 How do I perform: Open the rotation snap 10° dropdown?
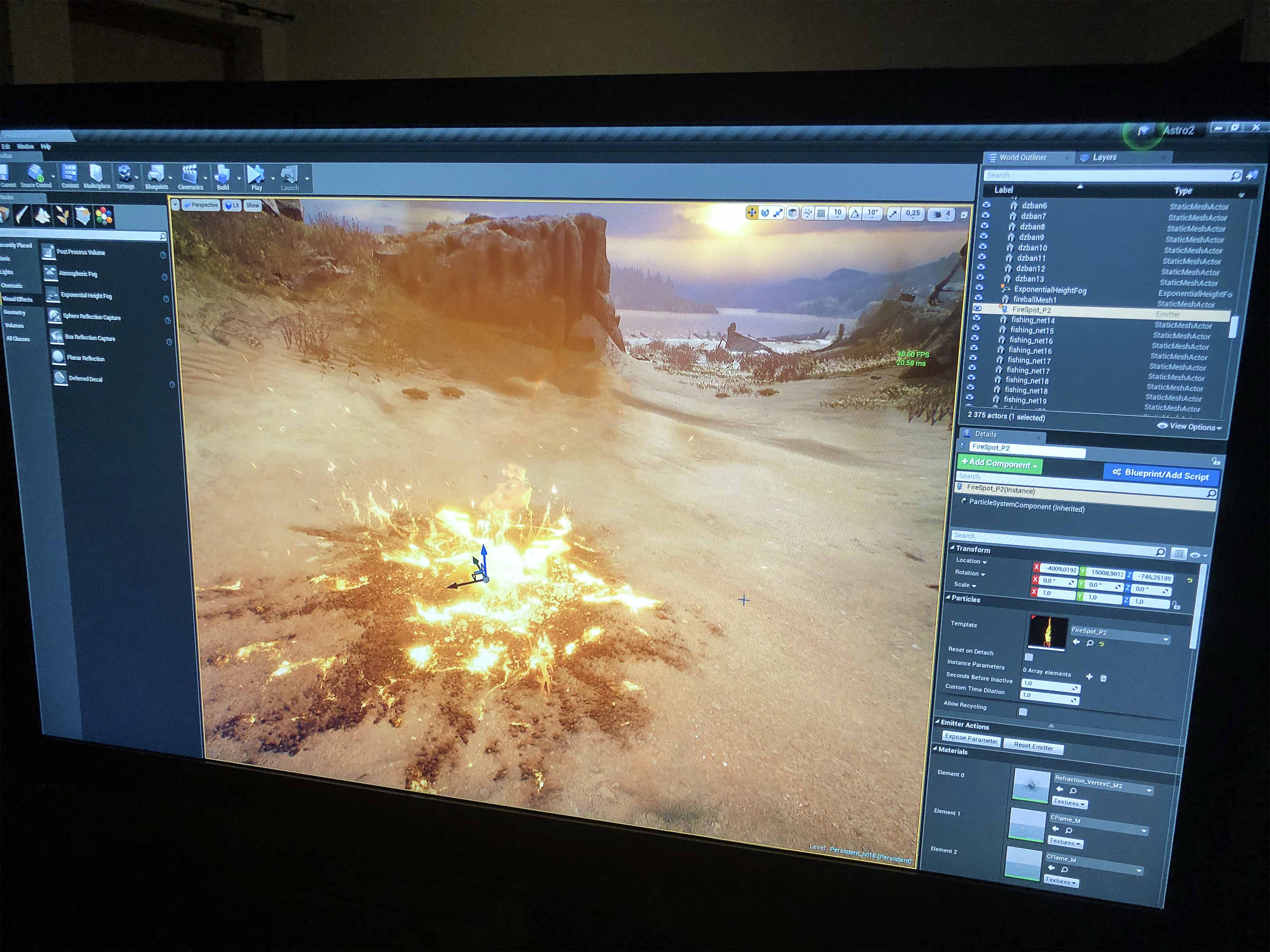[873, 214]
